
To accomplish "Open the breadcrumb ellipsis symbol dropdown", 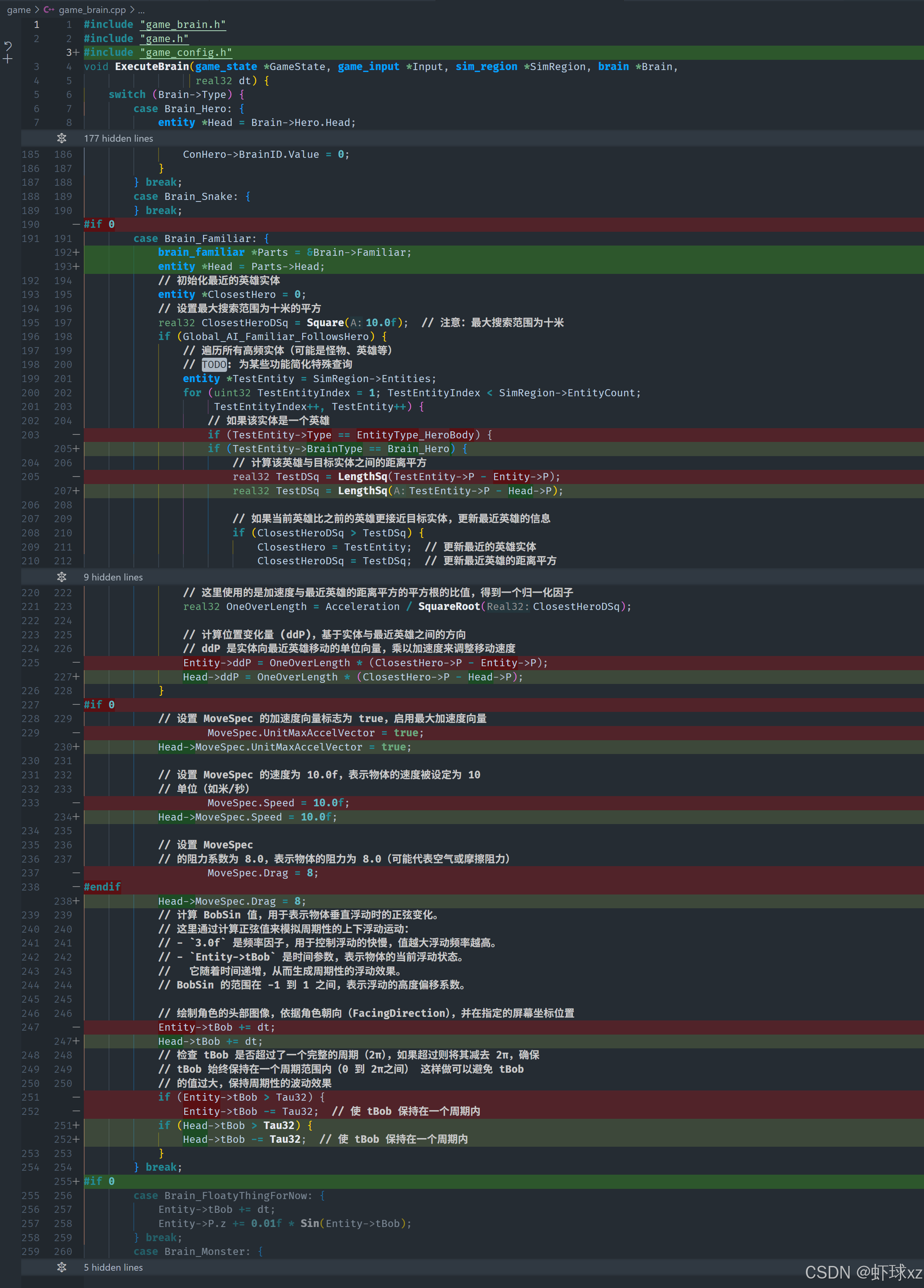I will tap(141, 10).
